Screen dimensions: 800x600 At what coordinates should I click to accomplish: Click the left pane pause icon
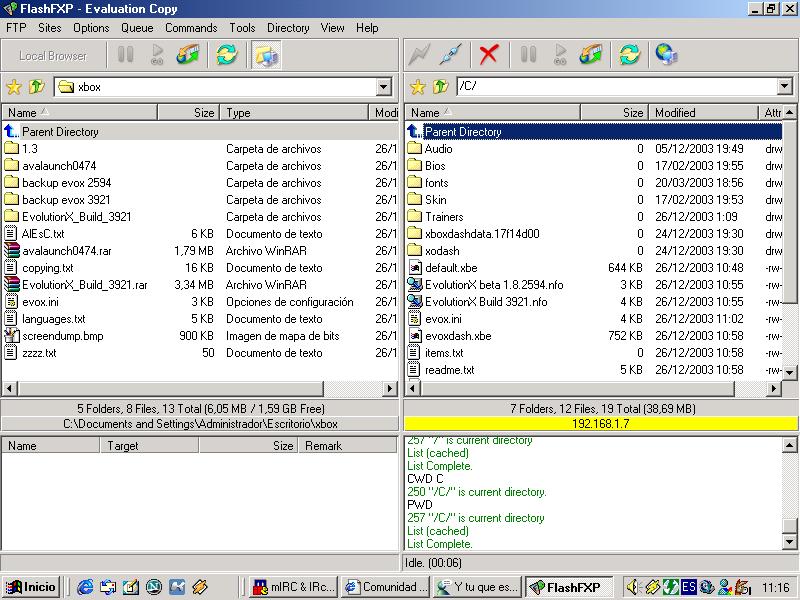[x=126, y=55]
